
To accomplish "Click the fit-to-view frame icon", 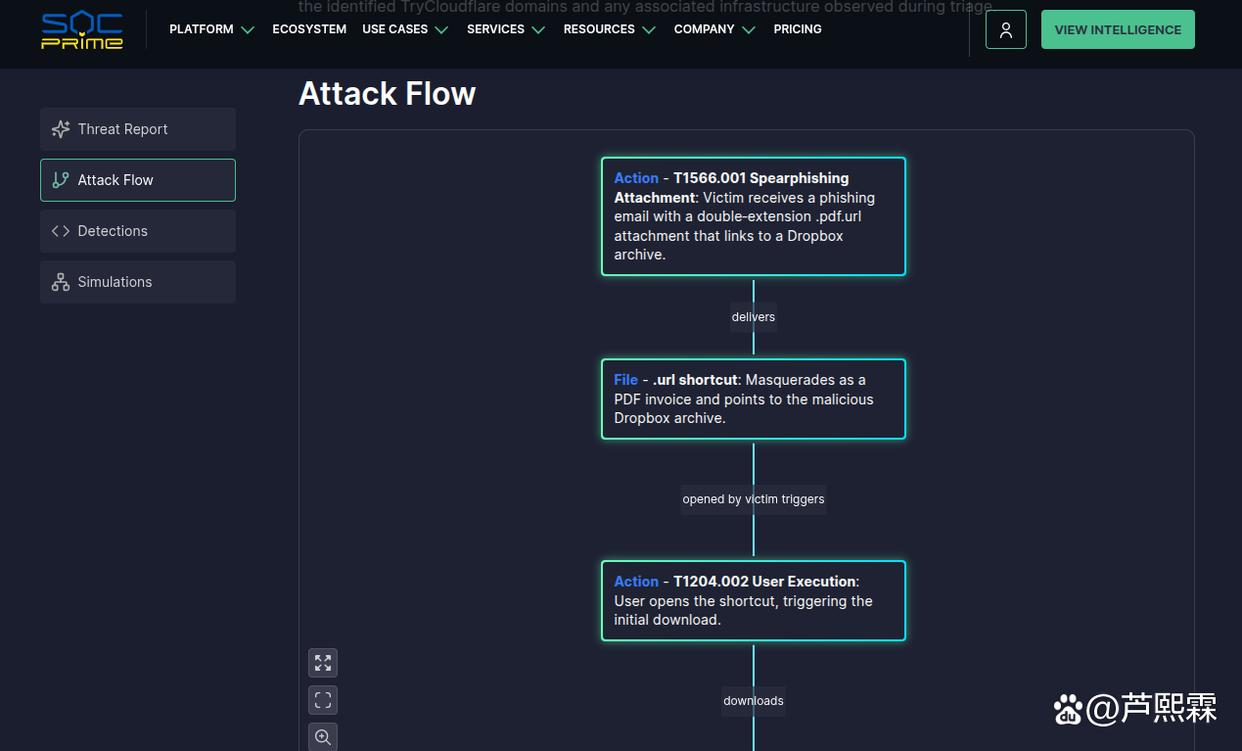I will pyautogui.click(x=323, y=700).
